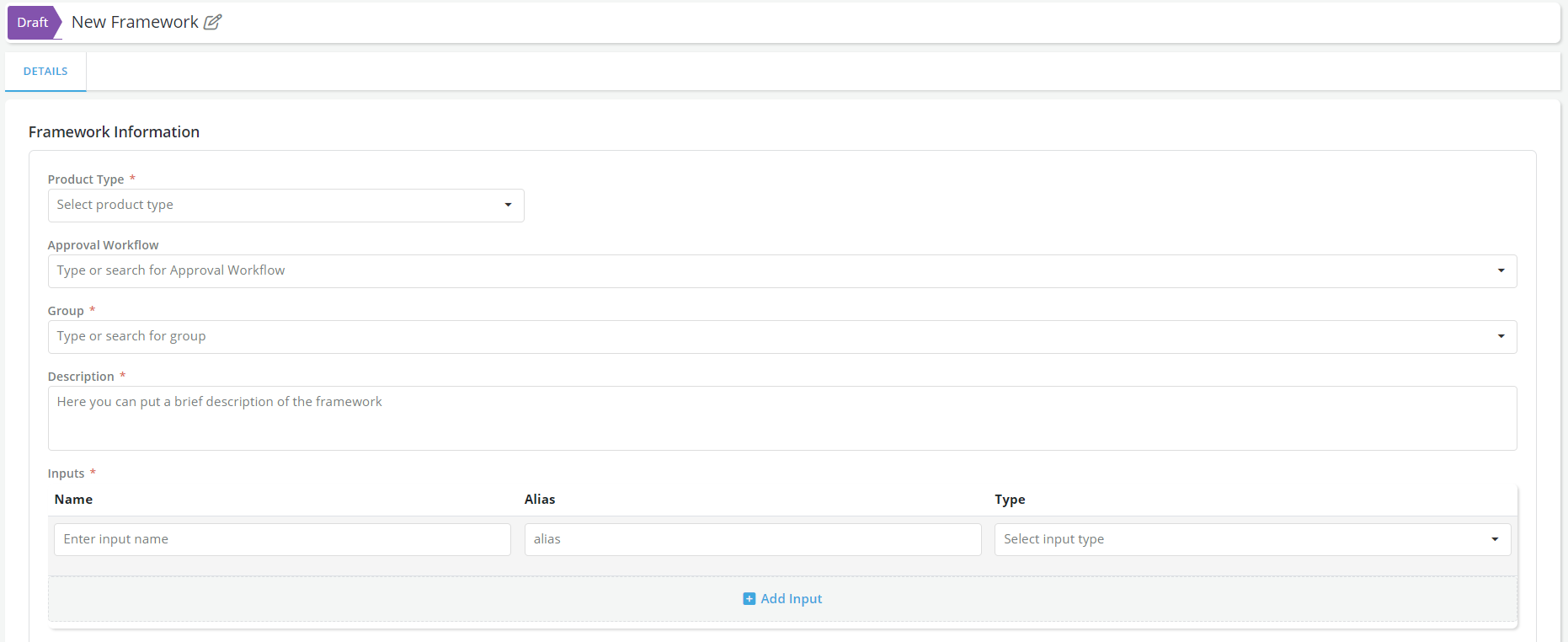Click the Draft status badge

click(33, 23)
